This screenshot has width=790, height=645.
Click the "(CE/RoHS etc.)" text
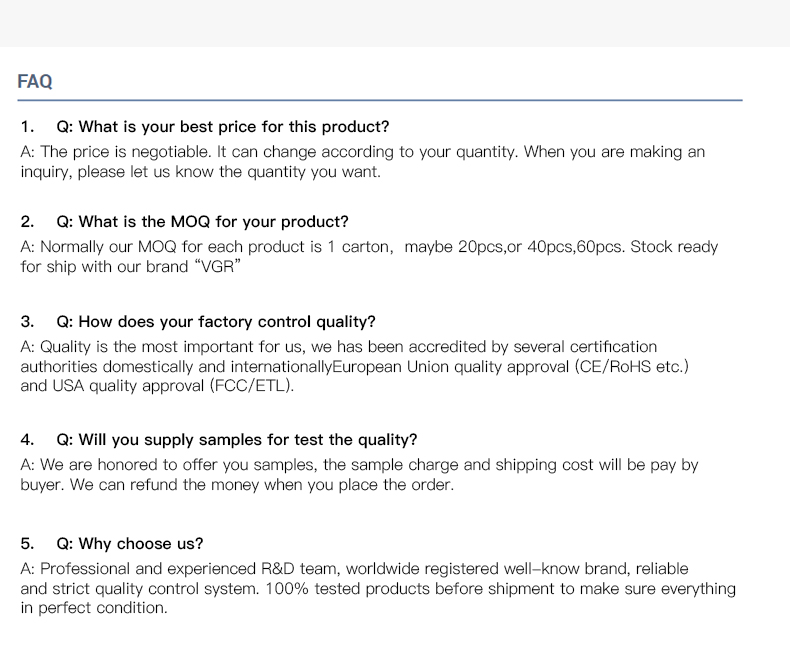tap(632, 366)
